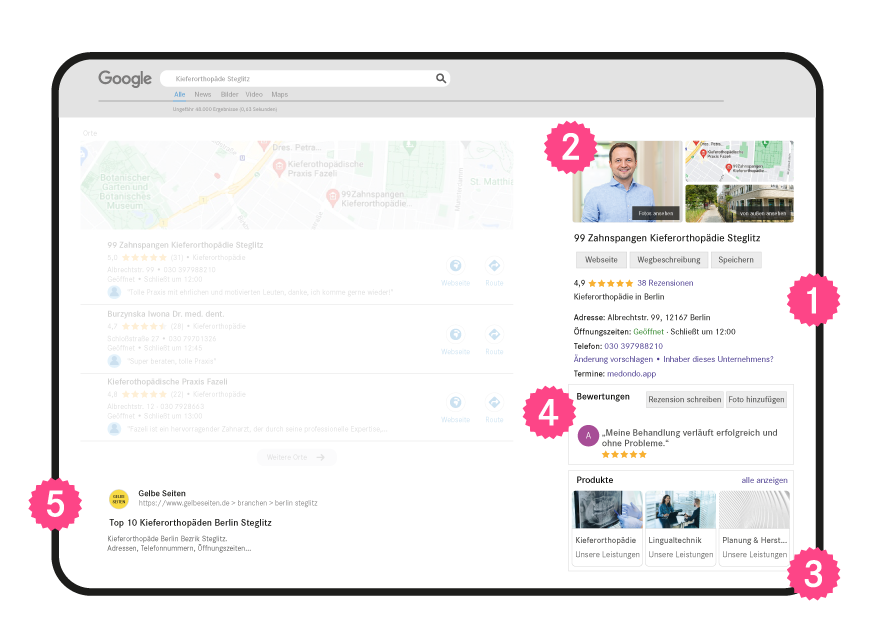Click the phone number 030 397988210 link
The width and height of the screenshot is (875, 640).
coord(633,346)
